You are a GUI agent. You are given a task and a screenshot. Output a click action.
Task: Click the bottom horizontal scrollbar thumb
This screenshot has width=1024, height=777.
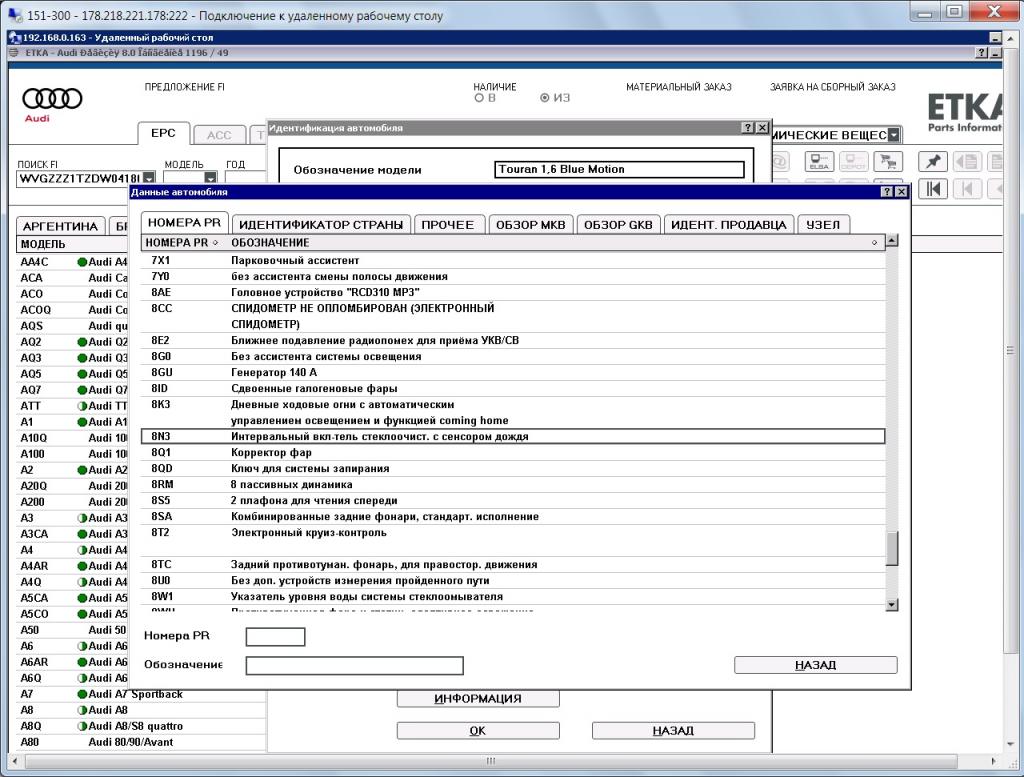tap(491, 761)
